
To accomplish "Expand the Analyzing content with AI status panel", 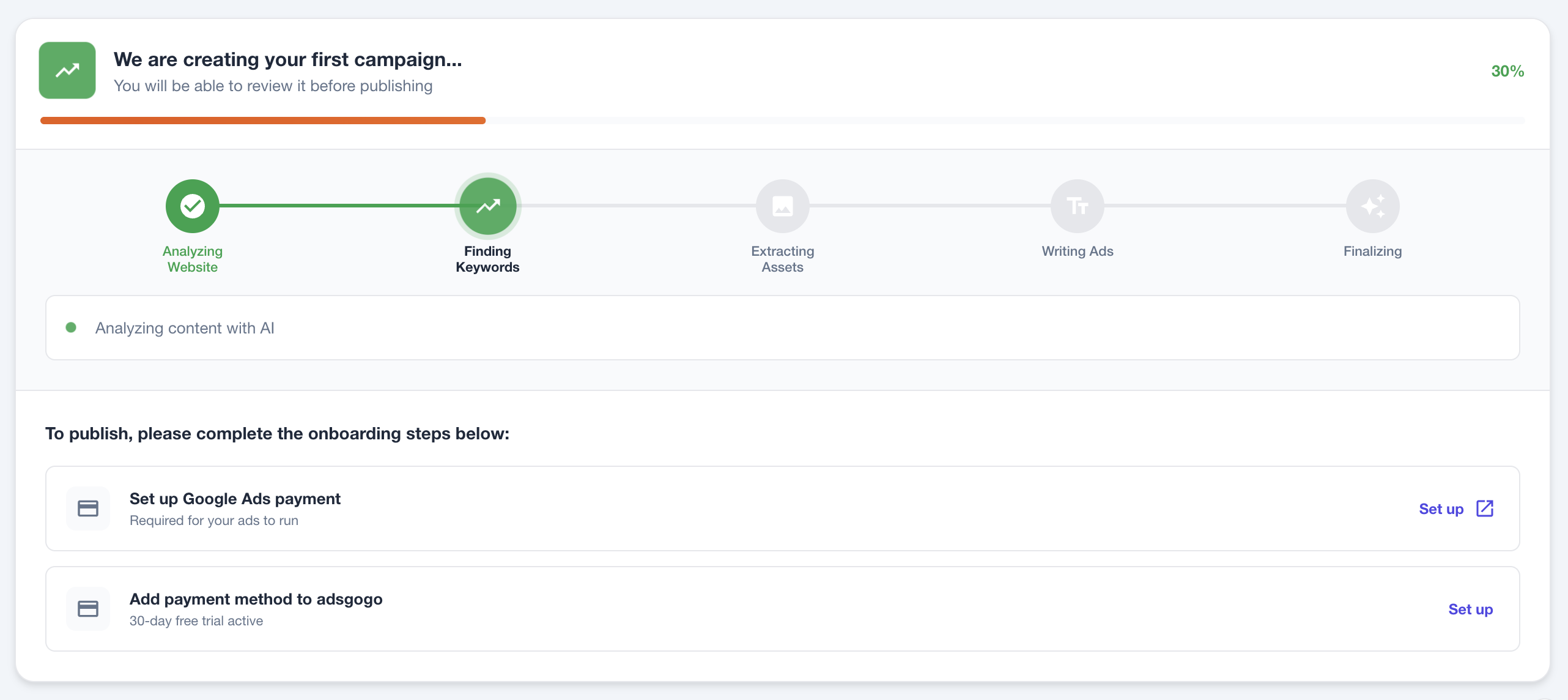I will pyautogui.click(x=782, y=327).
